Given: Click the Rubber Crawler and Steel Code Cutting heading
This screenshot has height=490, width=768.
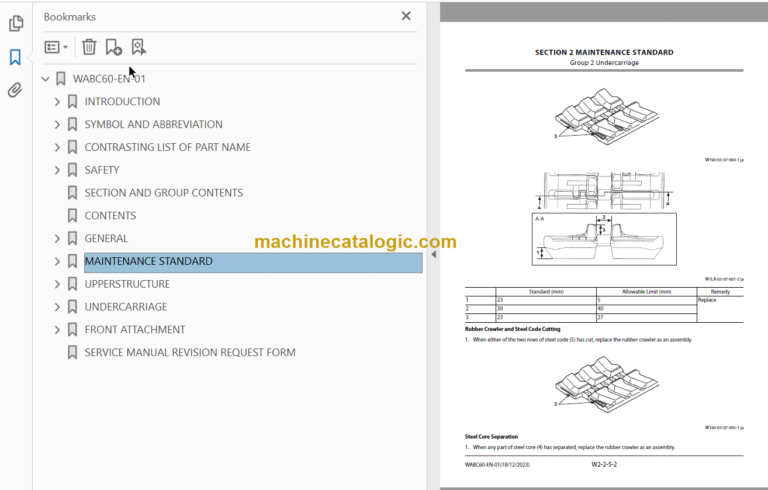Looking at the screenshot, I should [x=512, y=329].
